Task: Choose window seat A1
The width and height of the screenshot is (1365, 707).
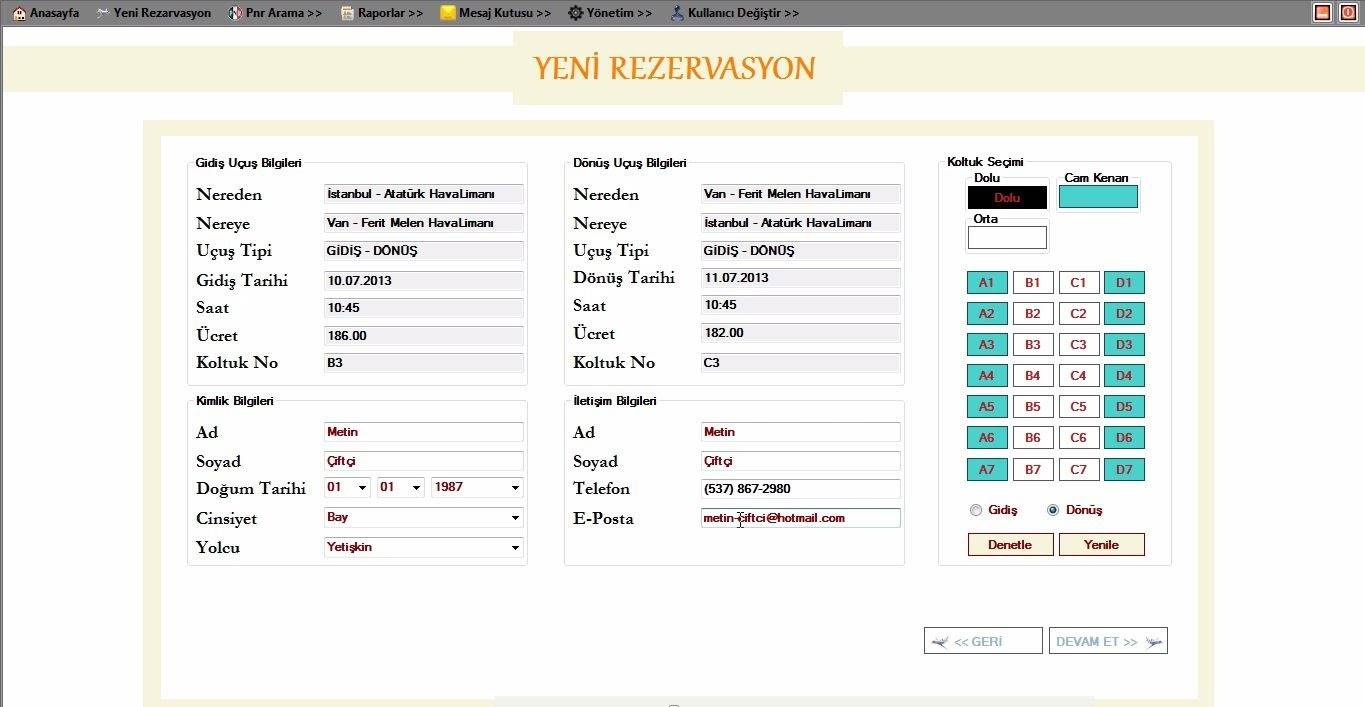Action: (x=987, y=283)
